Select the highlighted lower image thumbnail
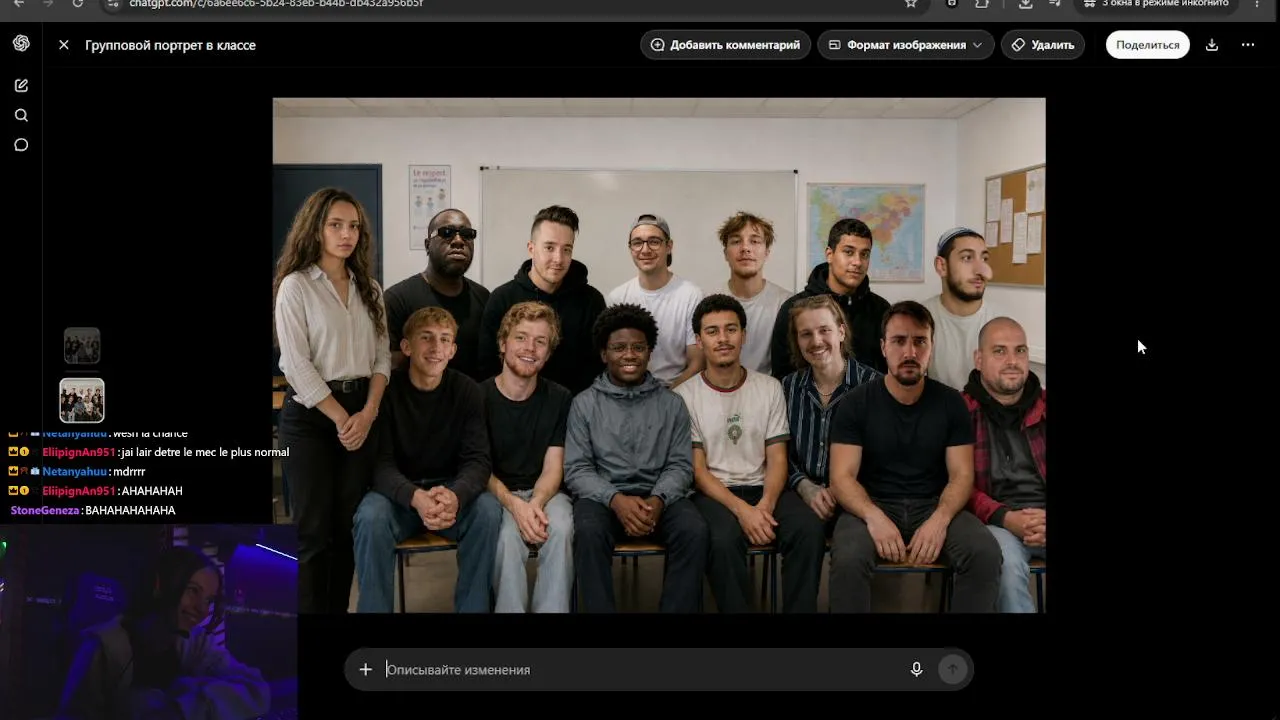This screenshot has height=720, width=1280. 82,400
